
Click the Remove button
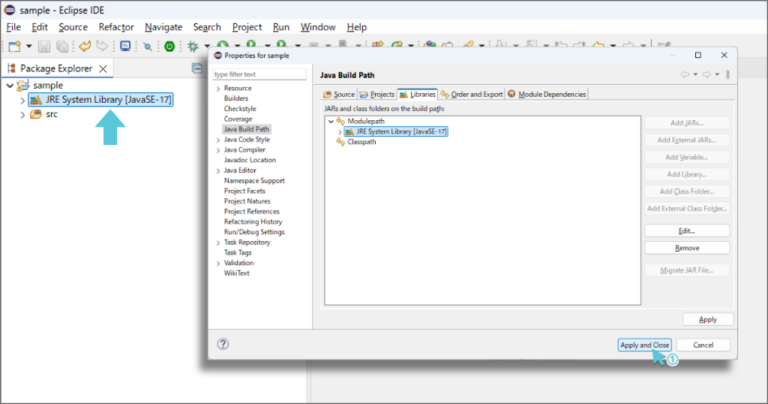coord(687,248)
